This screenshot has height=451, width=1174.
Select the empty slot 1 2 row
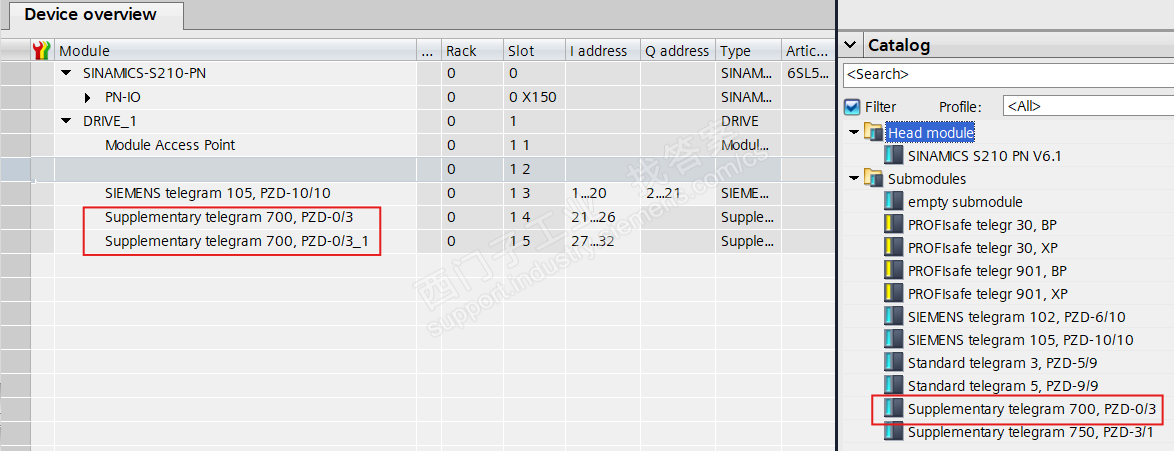point(418,169)
